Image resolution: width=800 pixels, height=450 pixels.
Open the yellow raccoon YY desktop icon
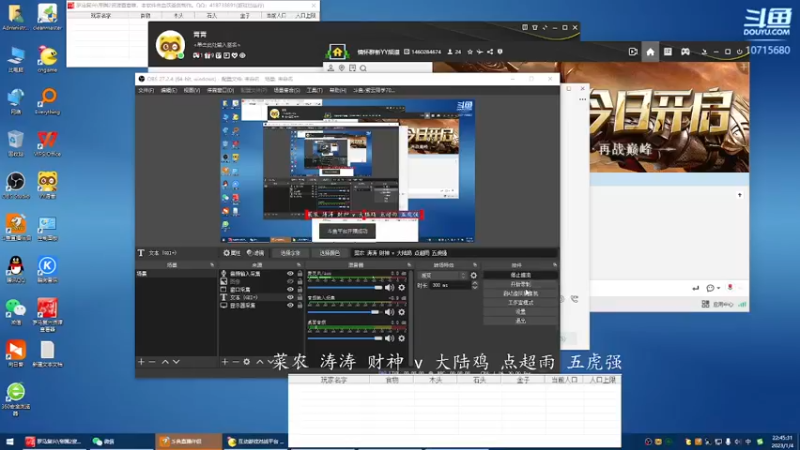point(47,182)
